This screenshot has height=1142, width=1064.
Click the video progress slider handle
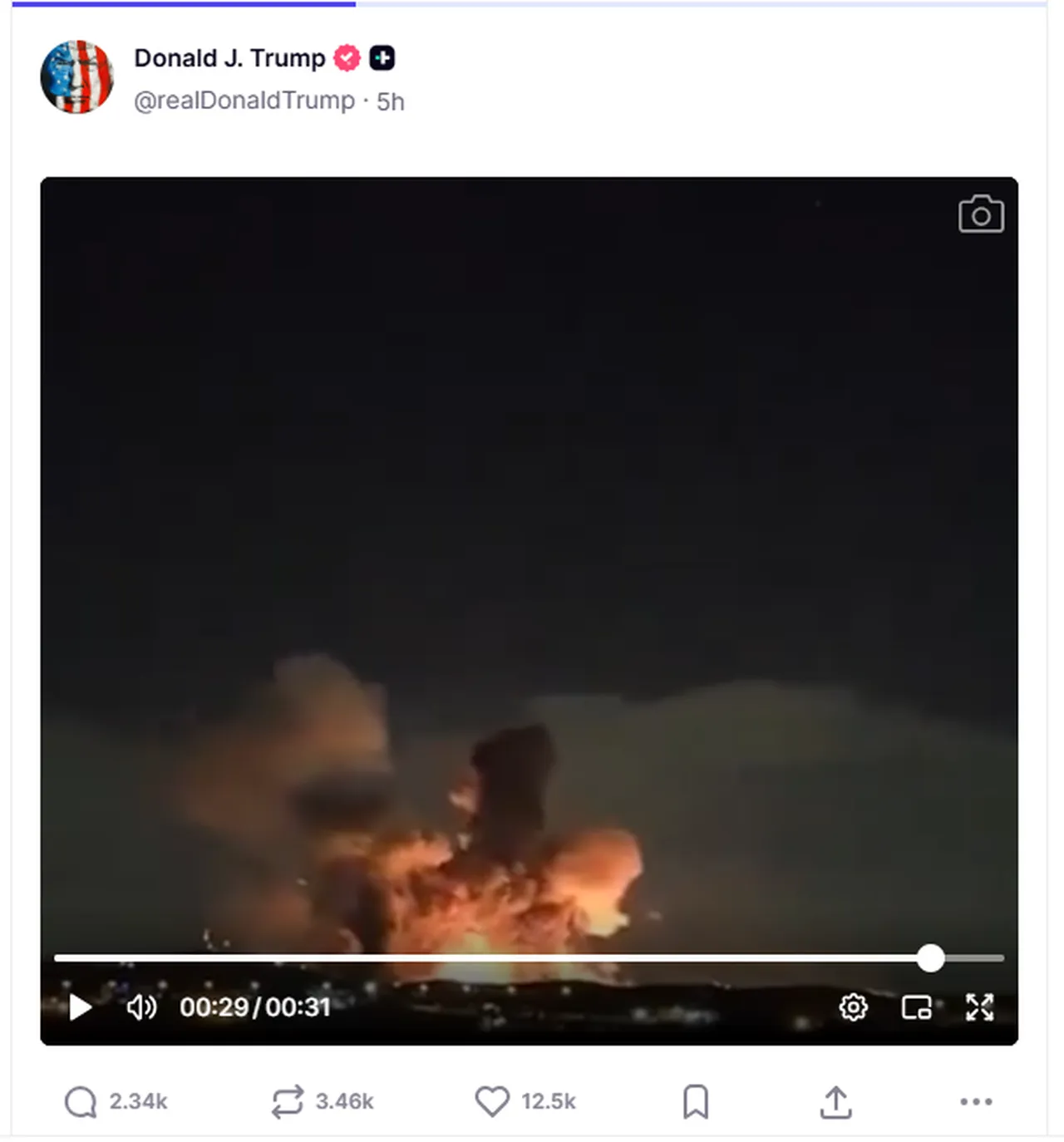pyautogui.click(x=931, y=958)
